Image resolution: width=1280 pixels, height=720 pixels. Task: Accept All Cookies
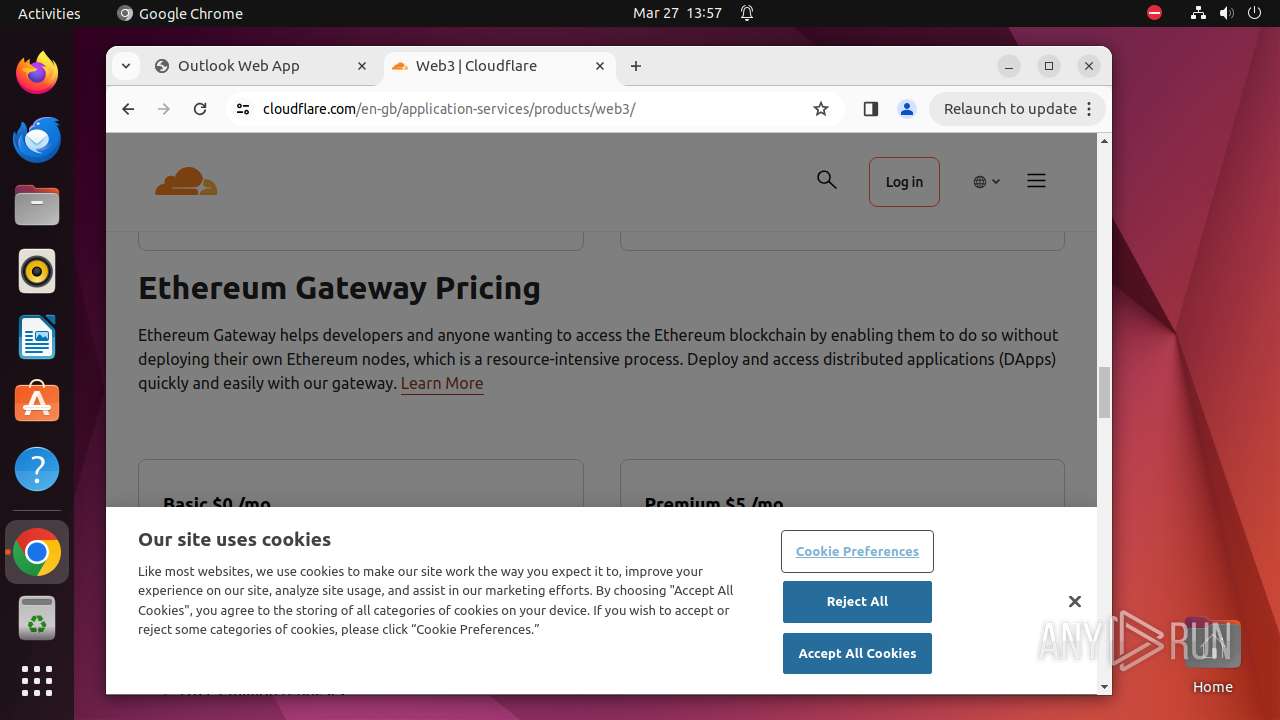(x=857, y=653)
